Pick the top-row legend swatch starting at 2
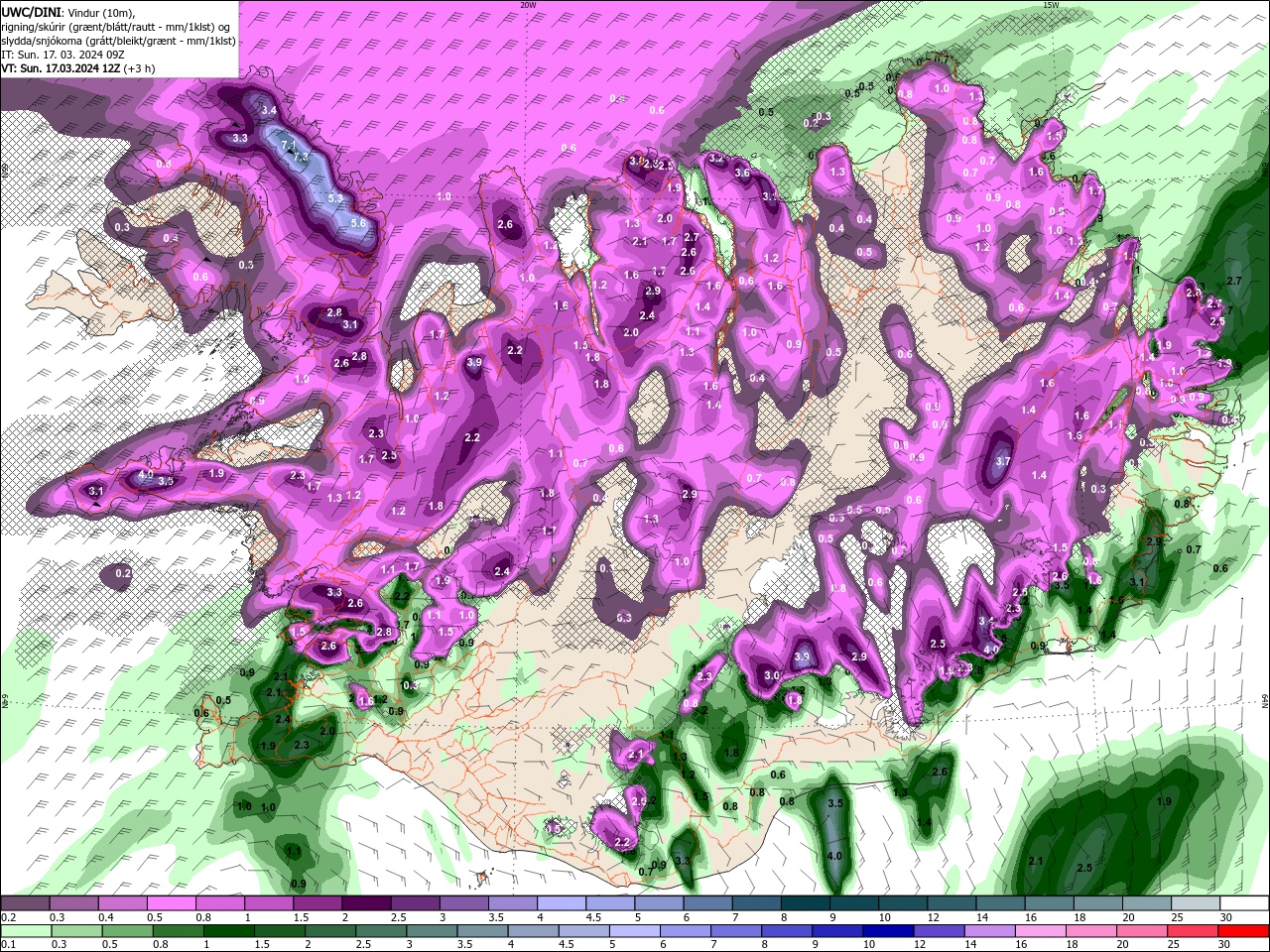The width and height of the screenshot is (1270, 952). point(365,903)
